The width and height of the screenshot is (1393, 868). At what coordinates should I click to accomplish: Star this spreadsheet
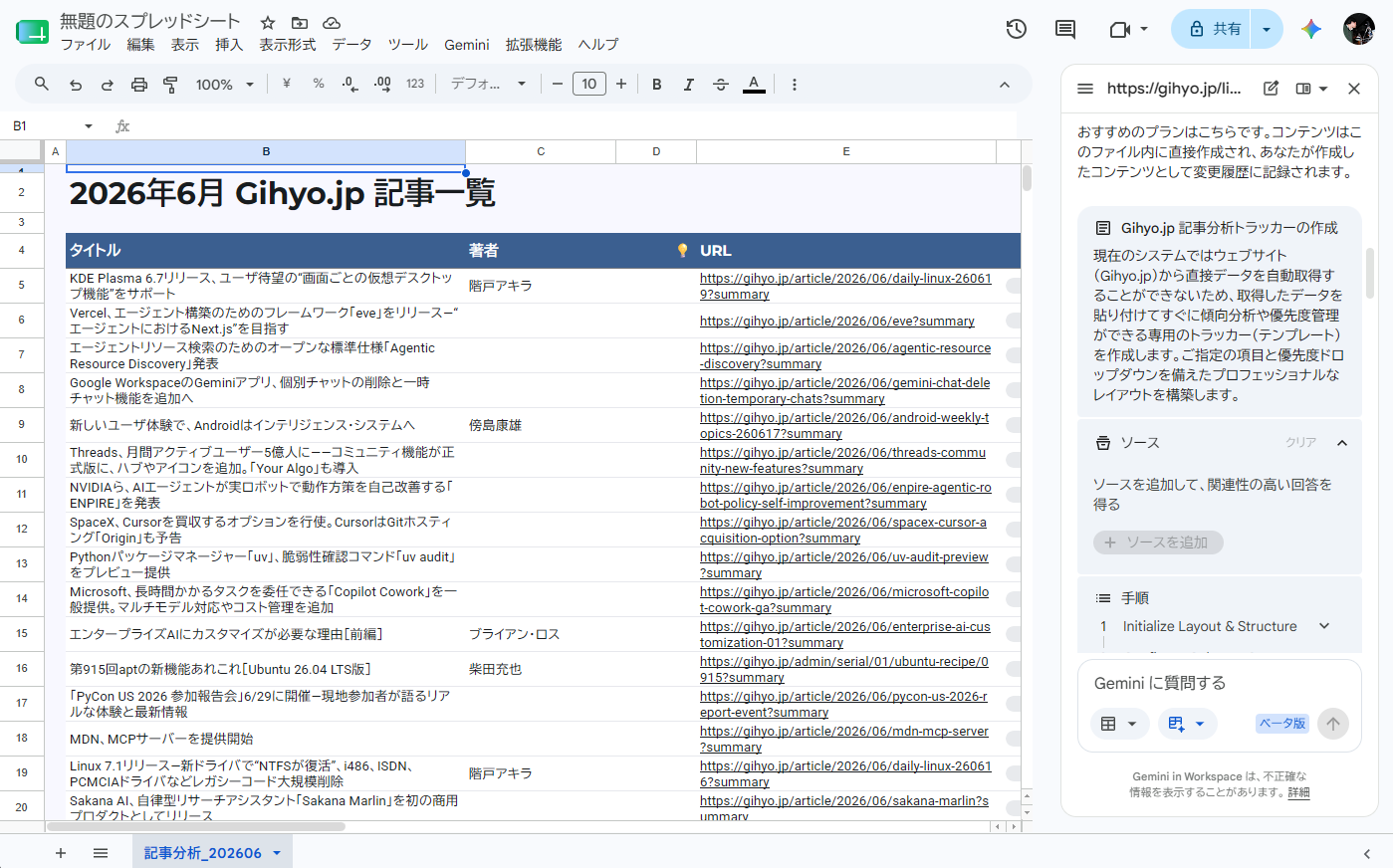(267, 22)
